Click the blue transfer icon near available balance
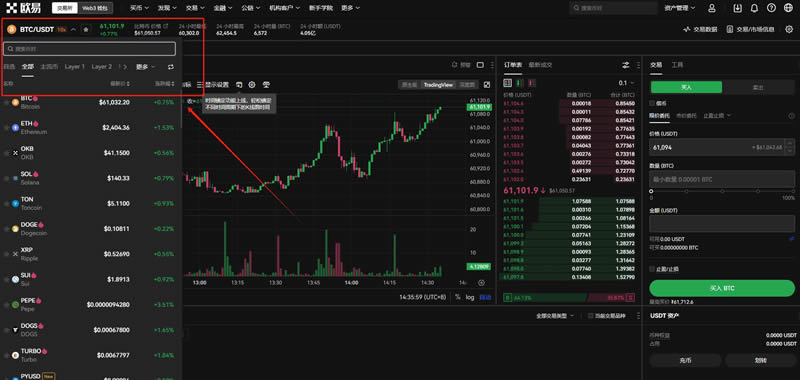Screen dimensions: 800x380 point(791,239)
